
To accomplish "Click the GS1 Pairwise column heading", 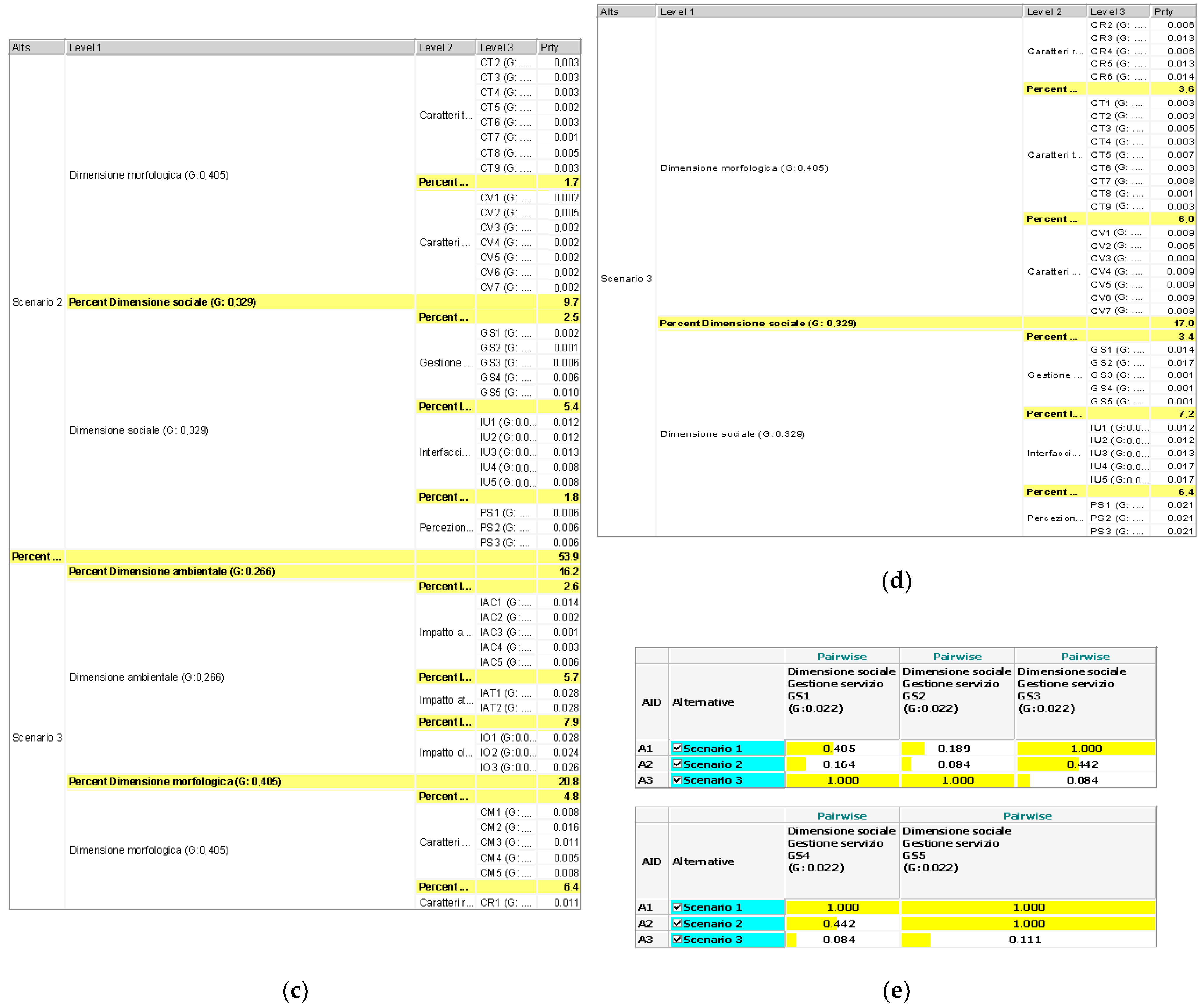I will pos(841,656).
